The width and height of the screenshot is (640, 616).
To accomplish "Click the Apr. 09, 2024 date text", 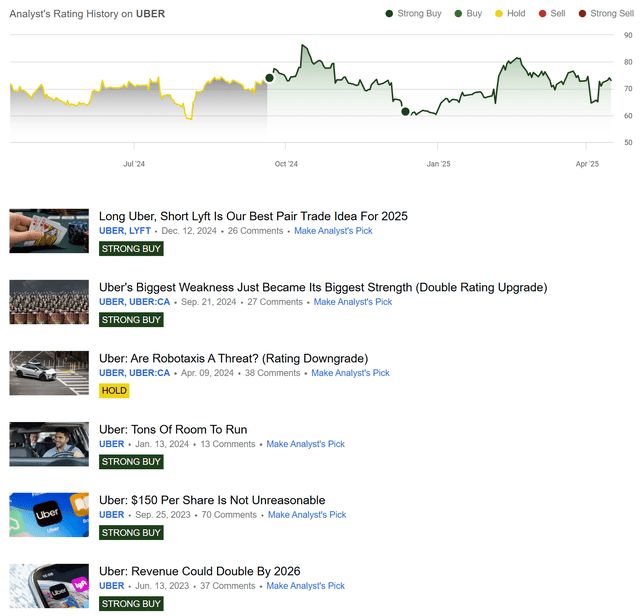I will point(207,373).
